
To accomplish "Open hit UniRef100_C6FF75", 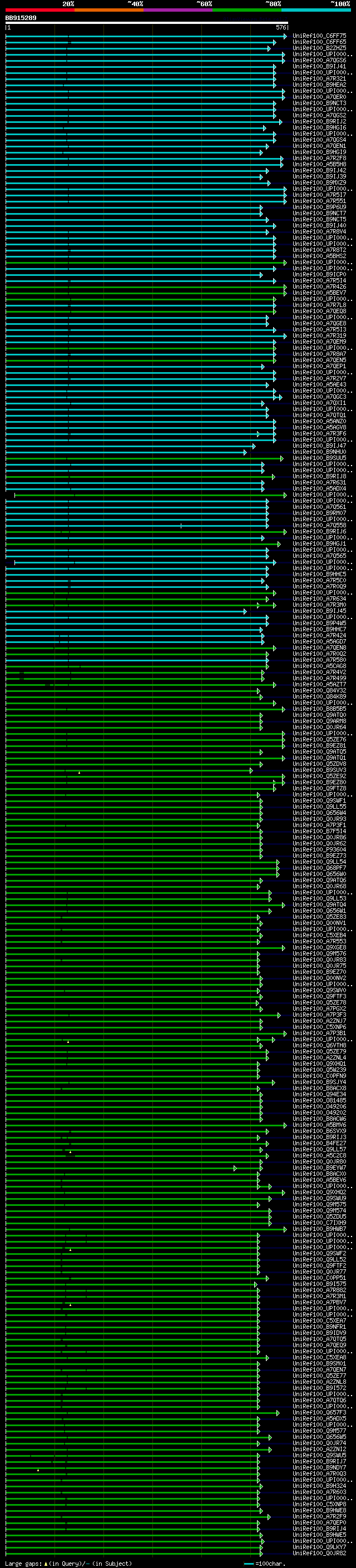I will click(319, 36).
